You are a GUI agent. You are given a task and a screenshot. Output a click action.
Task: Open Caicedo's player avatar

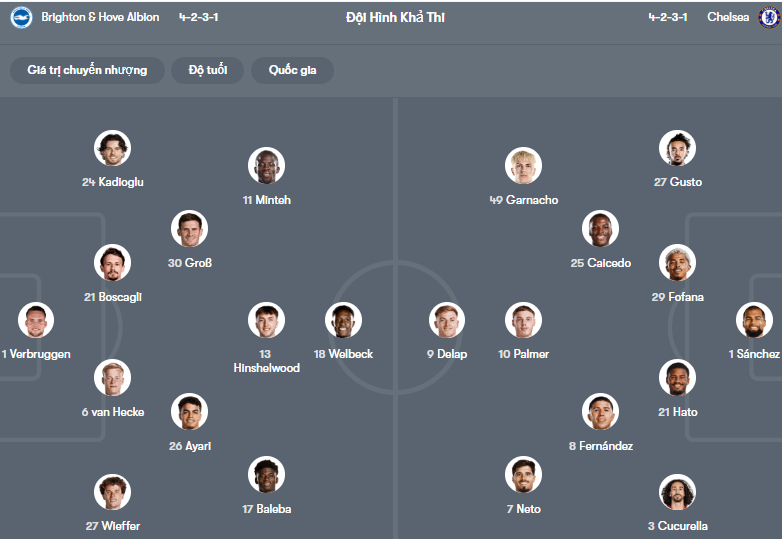[600, 229]
